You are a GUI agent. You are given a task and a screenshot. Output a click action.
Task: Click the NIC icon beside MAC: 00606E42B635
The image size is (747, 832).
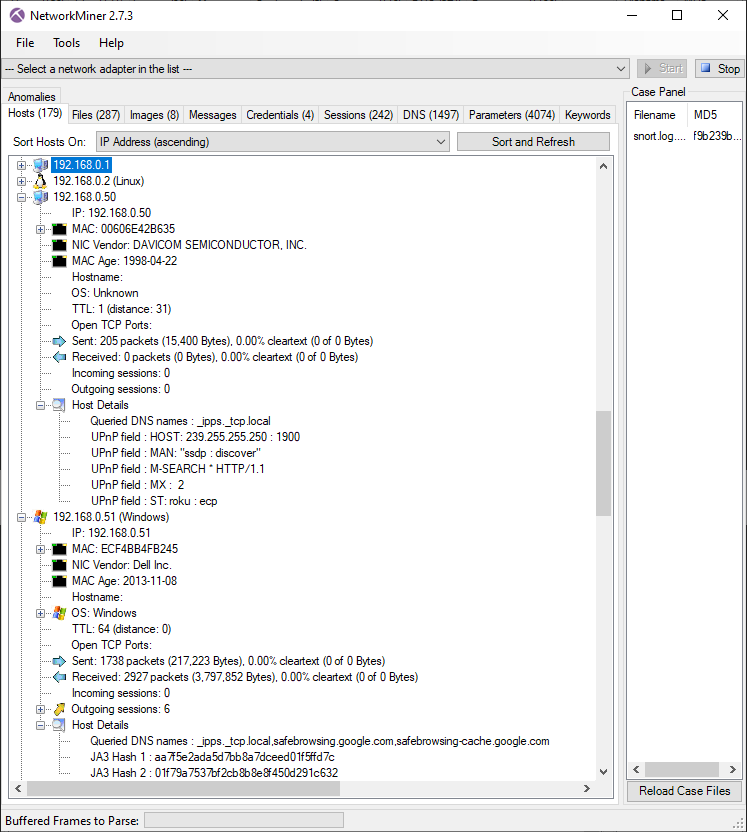click(59, 229)
